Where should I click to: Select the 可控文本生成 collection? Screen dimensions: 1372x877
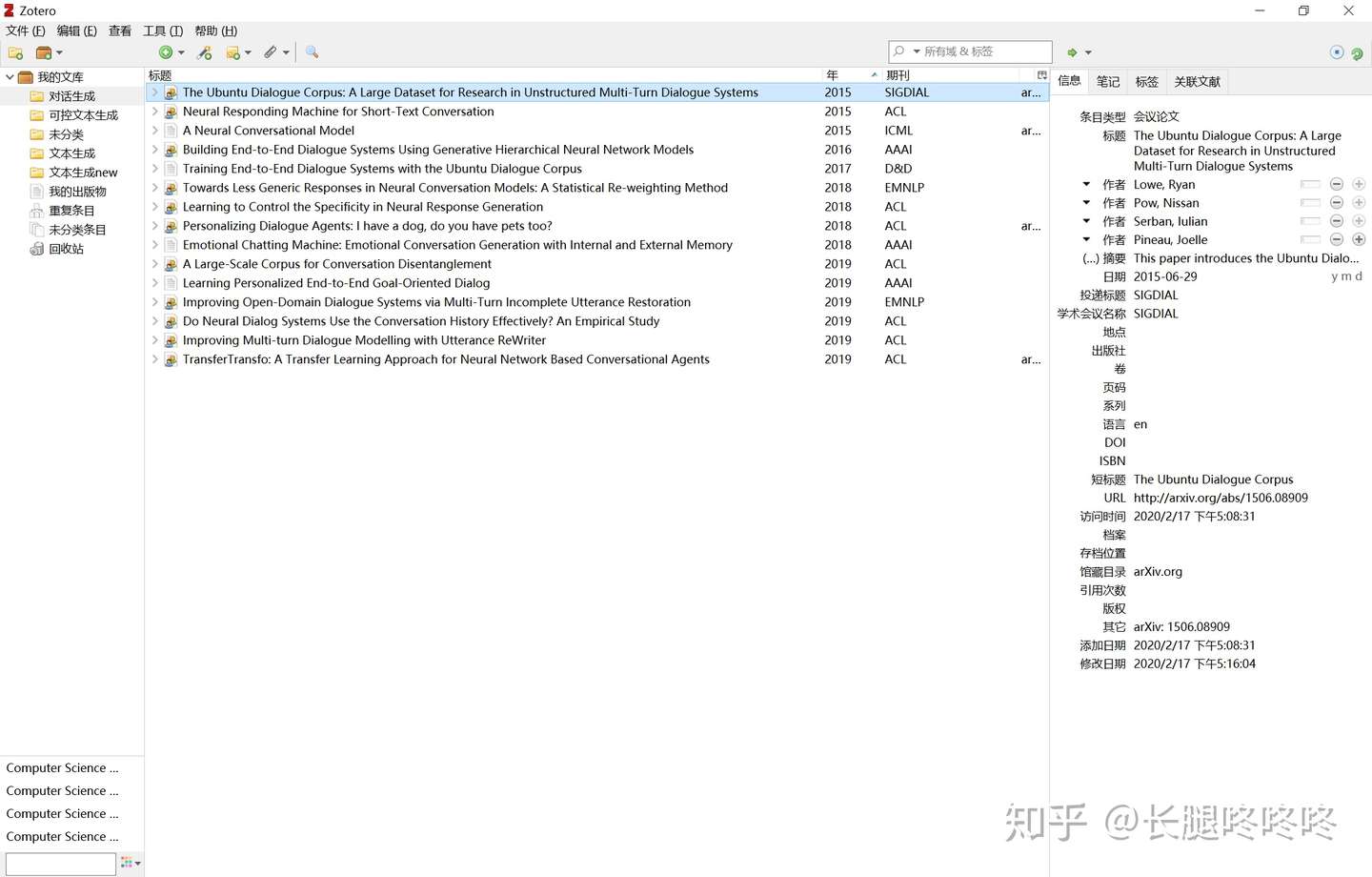(83, 115)
